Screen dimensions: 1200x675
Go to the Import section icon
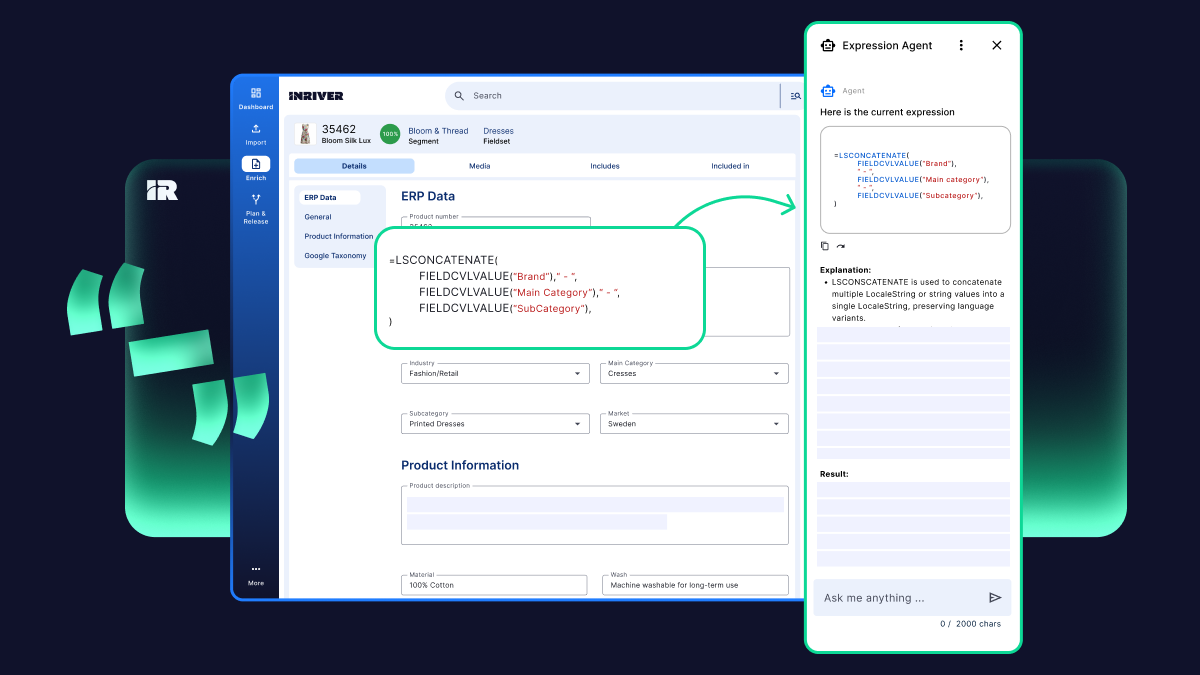pyautogui.click(x=255, y=133)
